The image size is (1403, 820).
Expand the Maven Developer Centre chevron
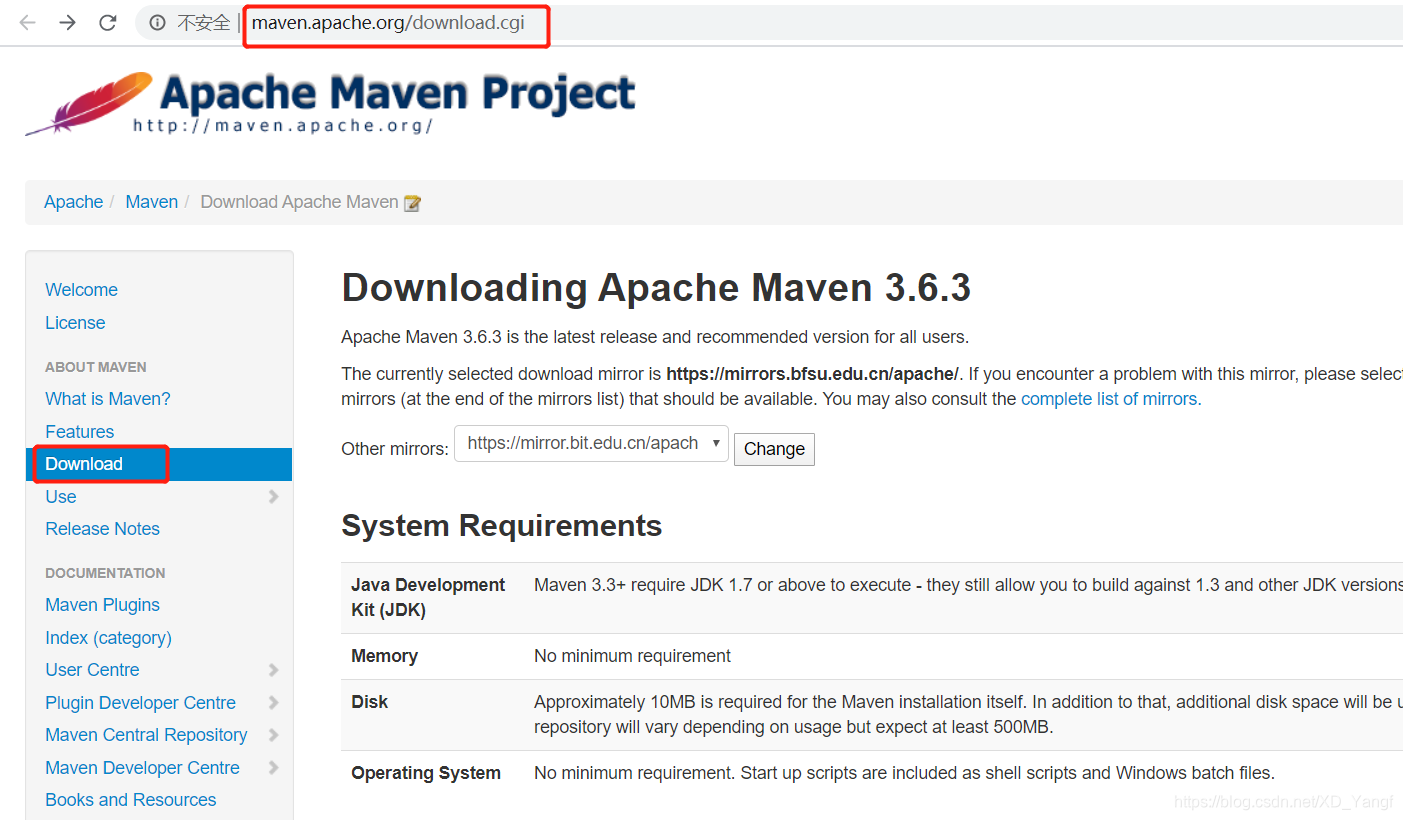pyautogui.click(x=273, y=768)
